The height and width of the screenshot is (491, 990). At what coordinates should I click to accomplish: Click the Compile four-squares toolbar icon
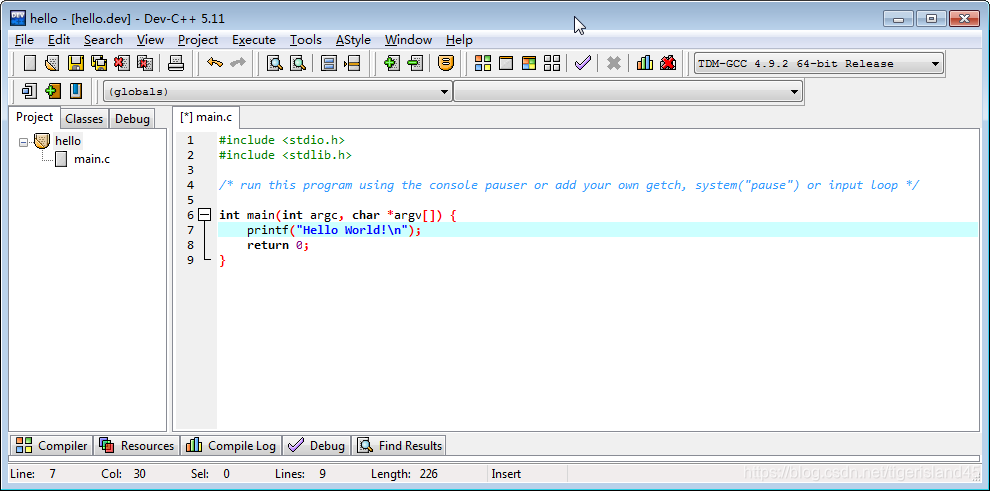[x=483, y=63]
